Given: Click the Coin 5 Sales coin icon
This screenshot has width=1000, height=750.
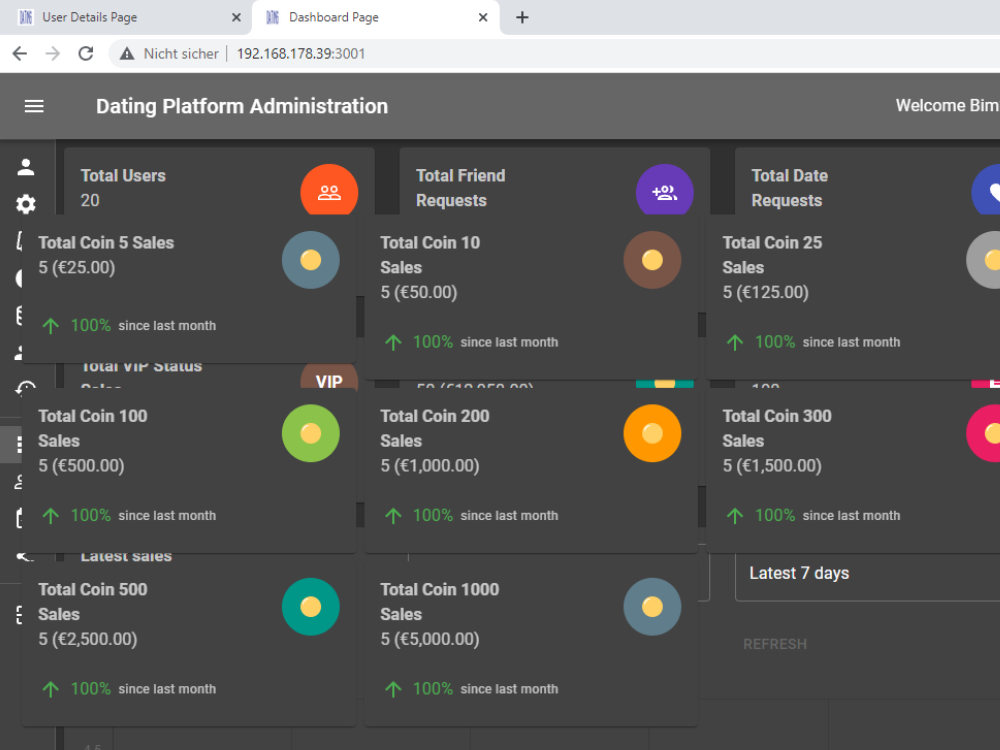Looking at the screenshot, I should [x=311, y=260].
